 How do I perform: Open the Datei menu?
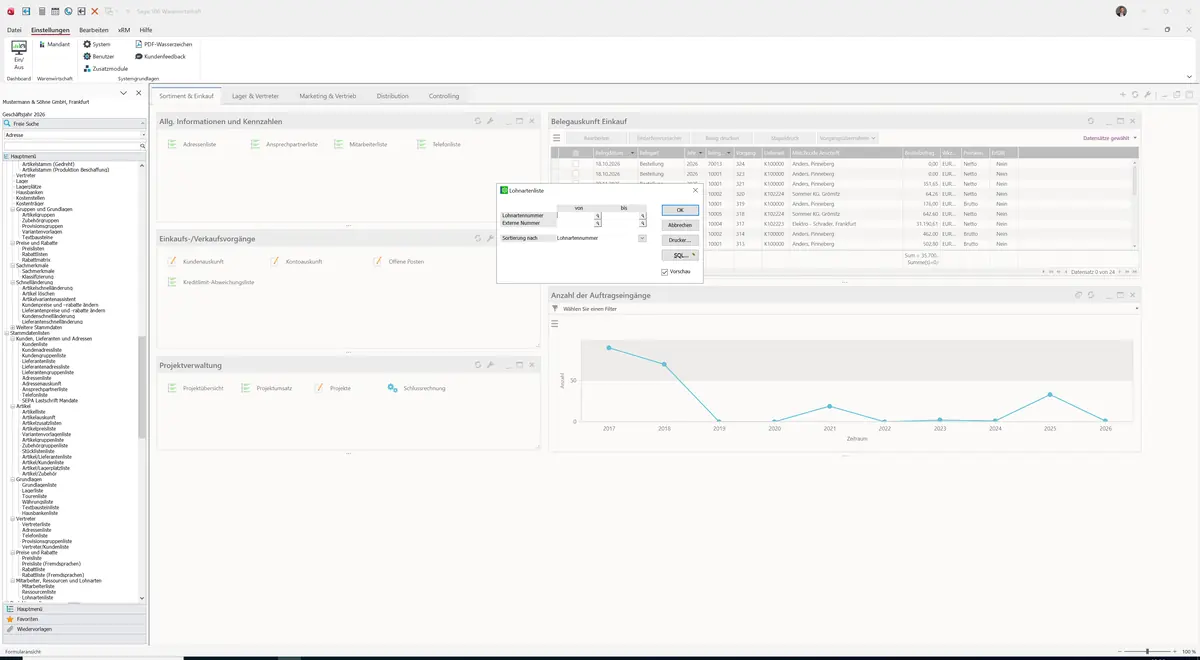pos(14,30)
